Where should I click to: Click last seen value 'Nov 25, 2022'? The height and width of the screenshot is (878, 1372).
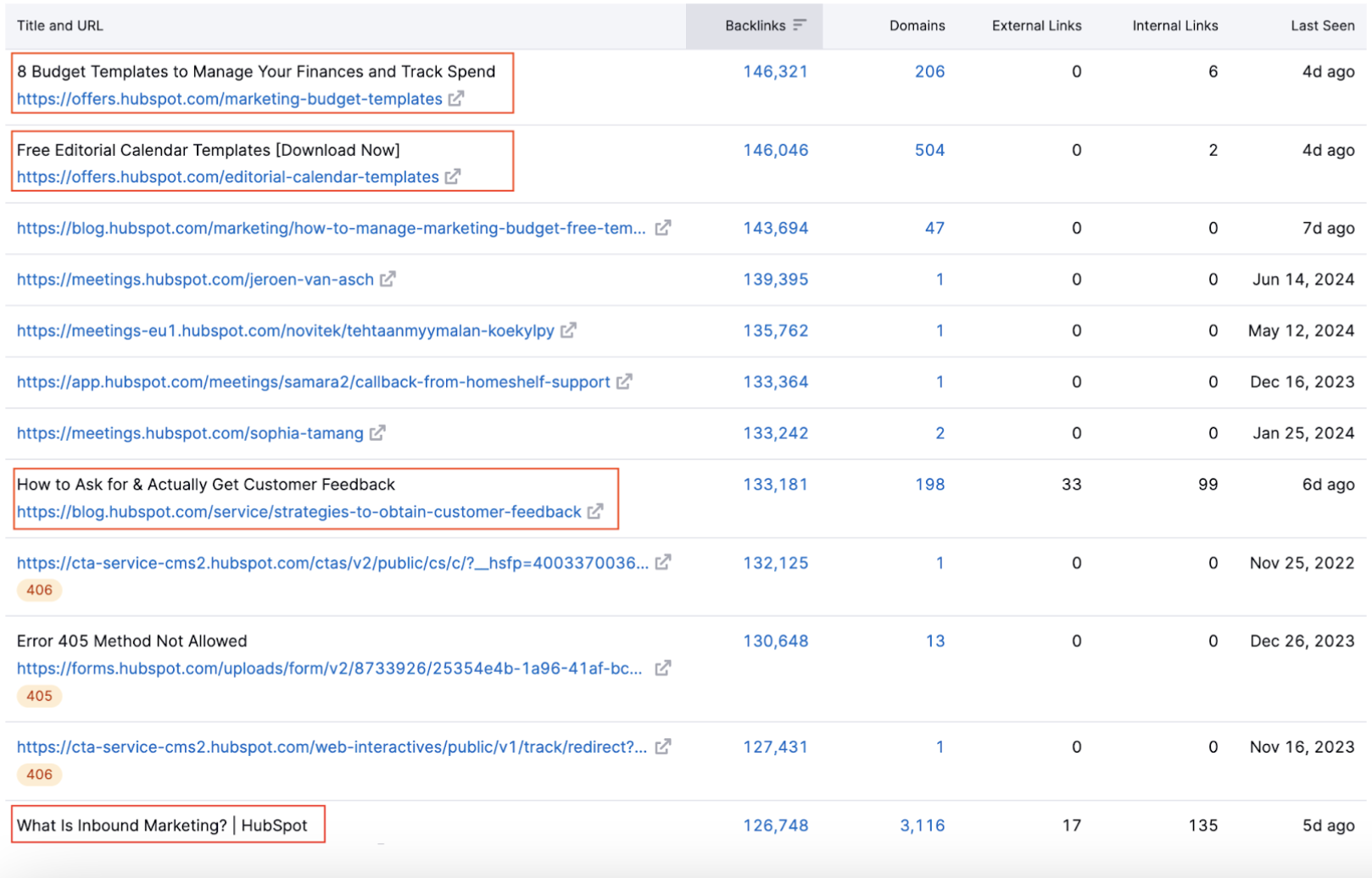1302,563
